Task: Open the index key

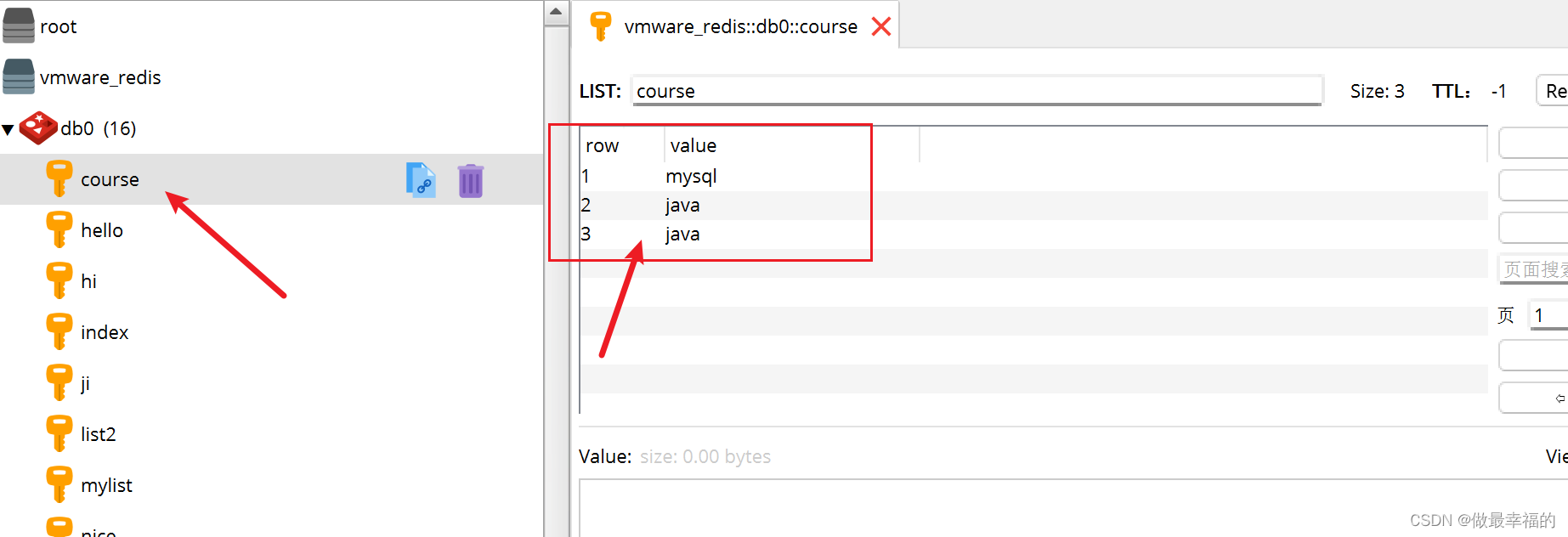Action: (105, 332)
